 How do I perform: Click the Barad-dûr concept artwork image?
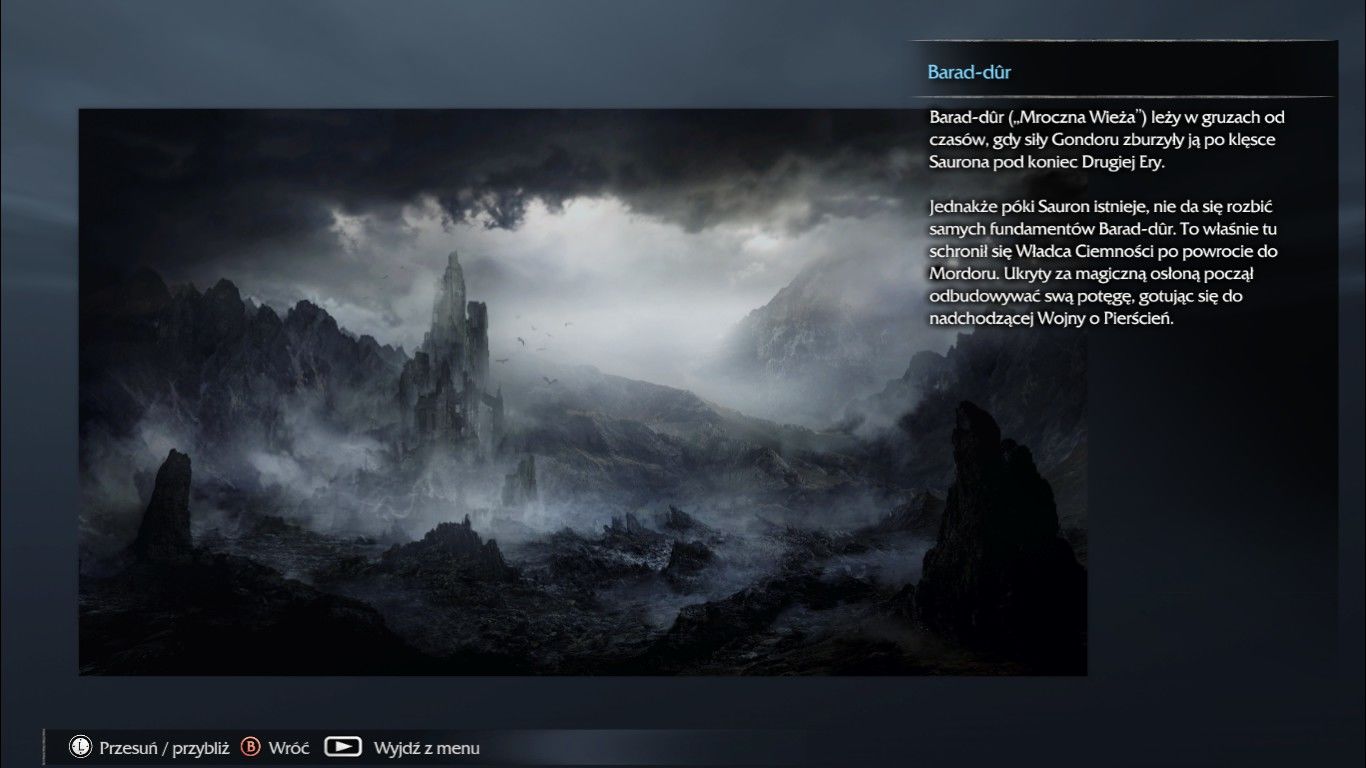click(583, 392)
